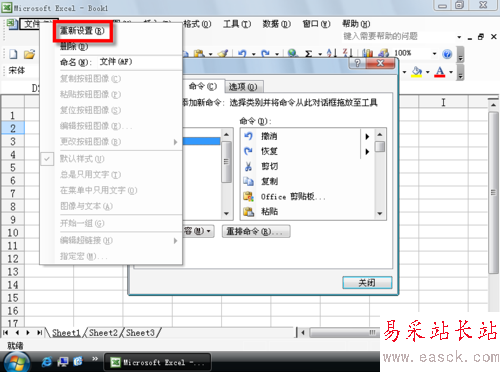Viewport: 500px width, 372px height.
Task: Click the AutoSum sigma icon
Action: point(309,54)
